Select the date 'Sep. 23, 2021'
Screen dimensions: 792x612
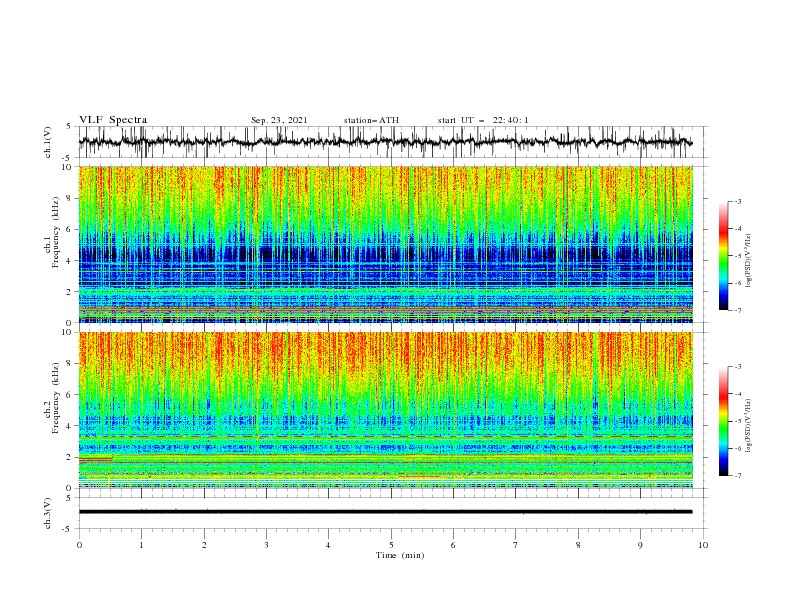click(x=279, y=120)
